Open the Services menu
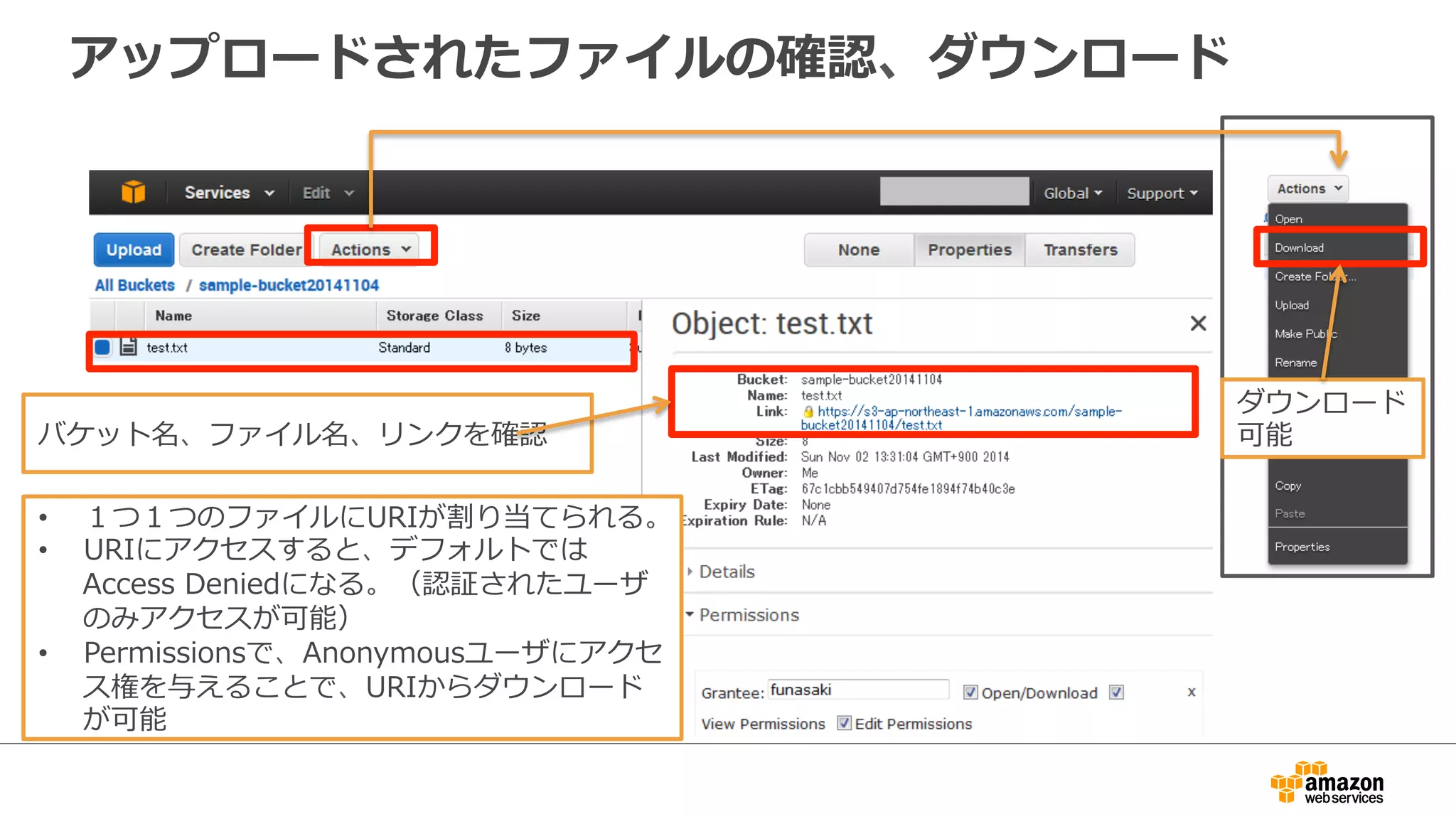The width and height of the screenshot is (1456, 819). coord(229,193)
